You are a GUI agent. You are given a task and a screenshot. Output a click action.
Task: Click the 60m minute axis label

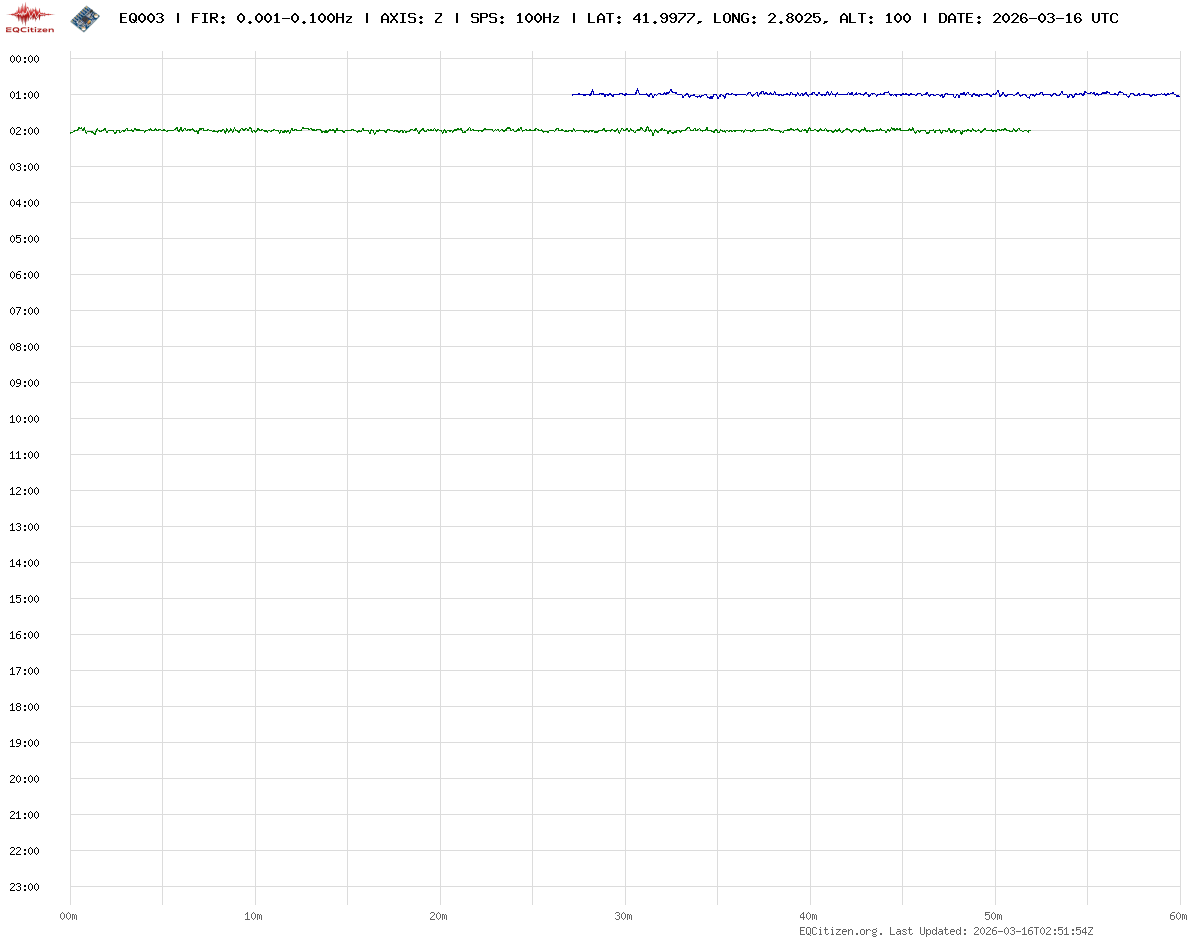click(x=1179, y=916)
